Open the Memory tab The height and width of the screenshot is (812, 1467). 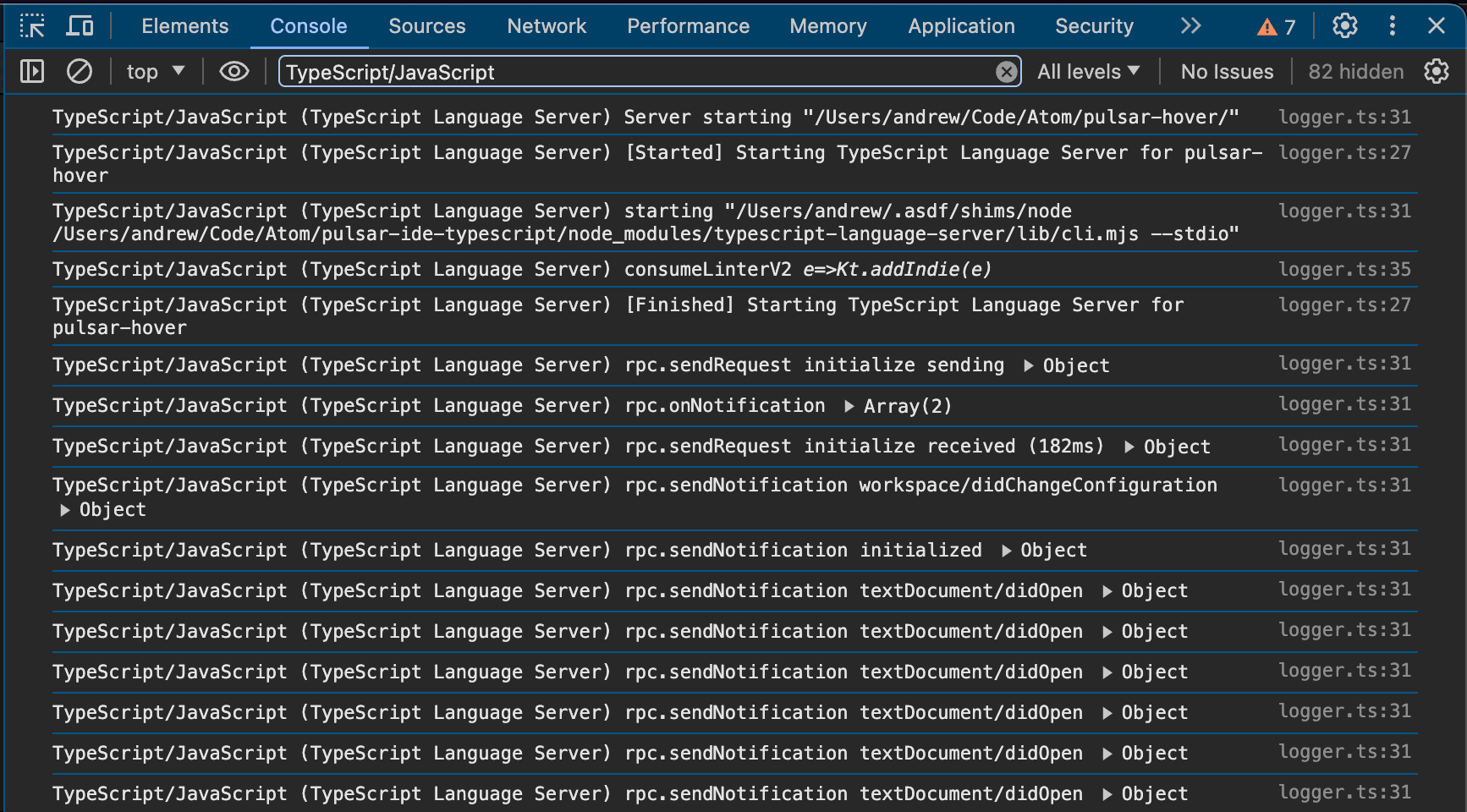(x=827, y=25)
